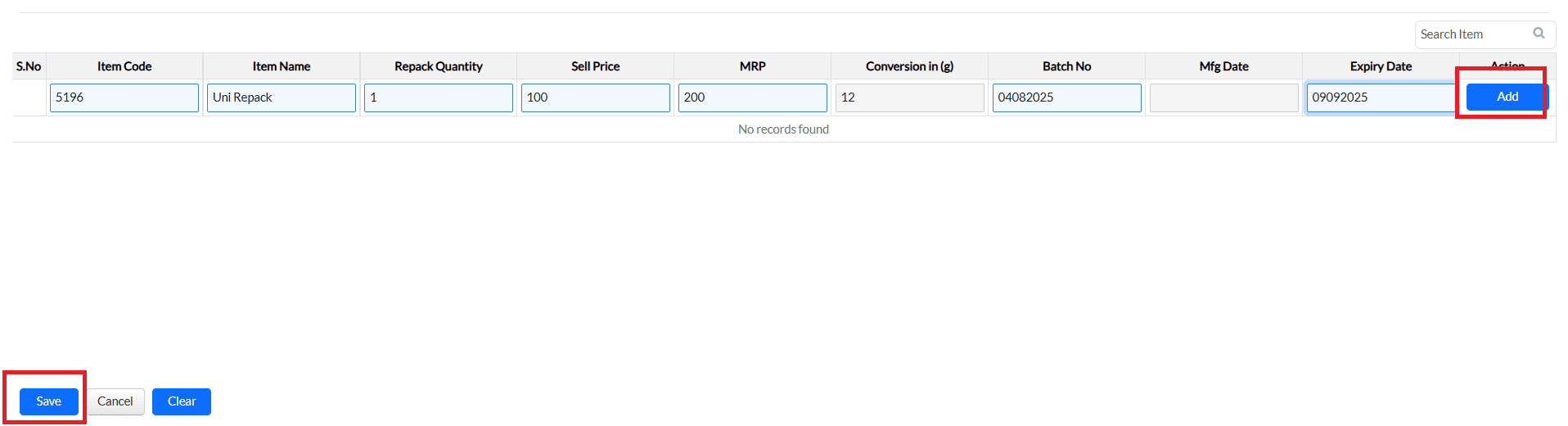Click the Repack Quantity column header
Viewport: 1568px width, 426px height.
pos(439,66)
